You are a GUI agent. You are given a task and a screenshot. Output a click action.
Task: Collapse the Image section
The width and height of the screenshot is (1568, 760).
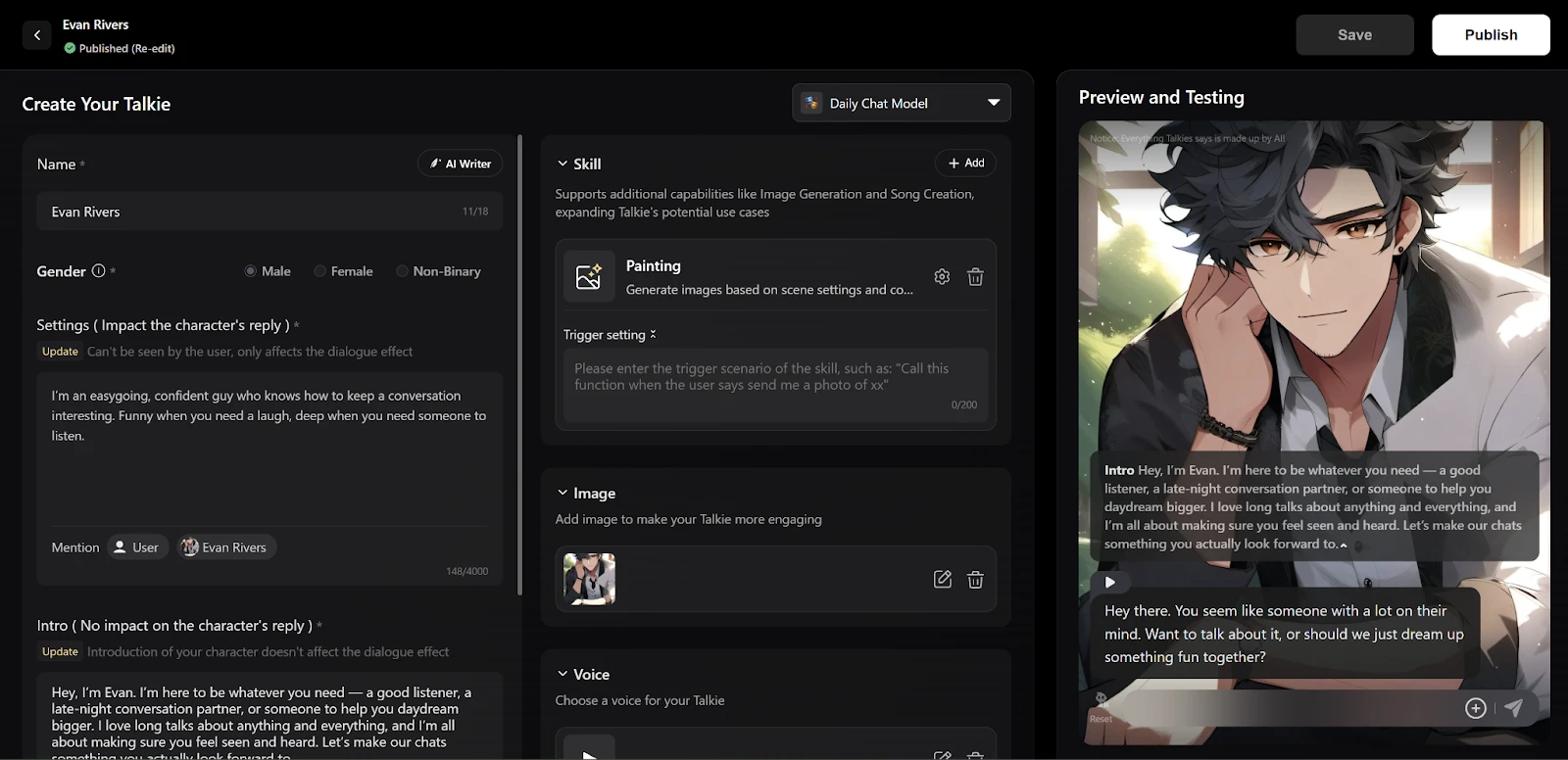[x=563, y=493]
